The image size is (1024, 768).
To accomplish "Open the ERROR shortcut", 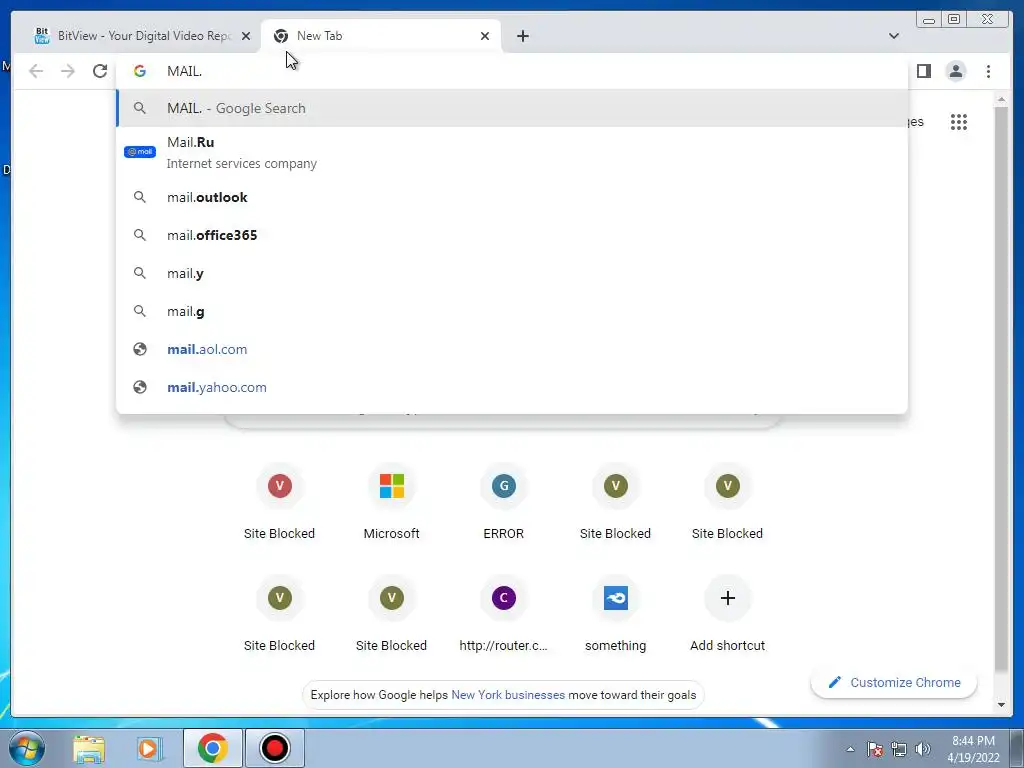I will tap(504, 502).
